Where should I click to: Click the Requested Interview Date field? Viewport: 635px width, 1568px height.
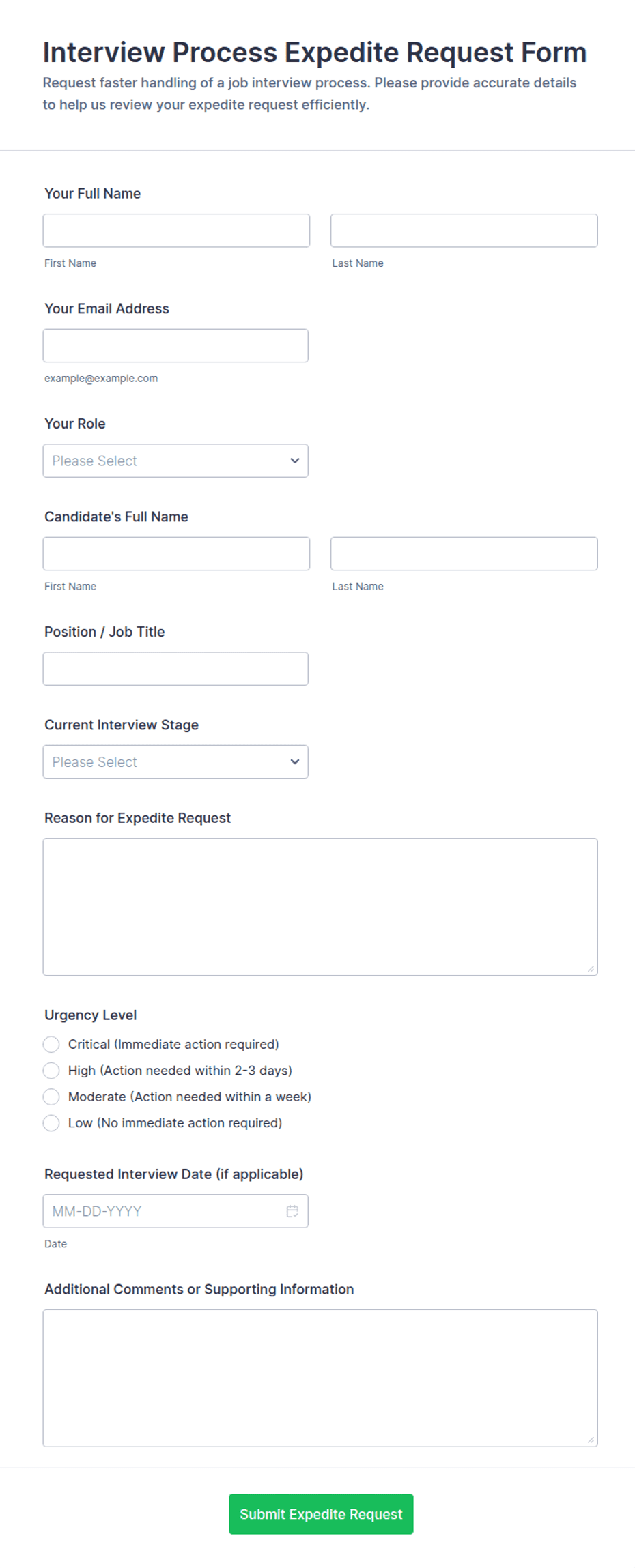tap(175, 1210)
